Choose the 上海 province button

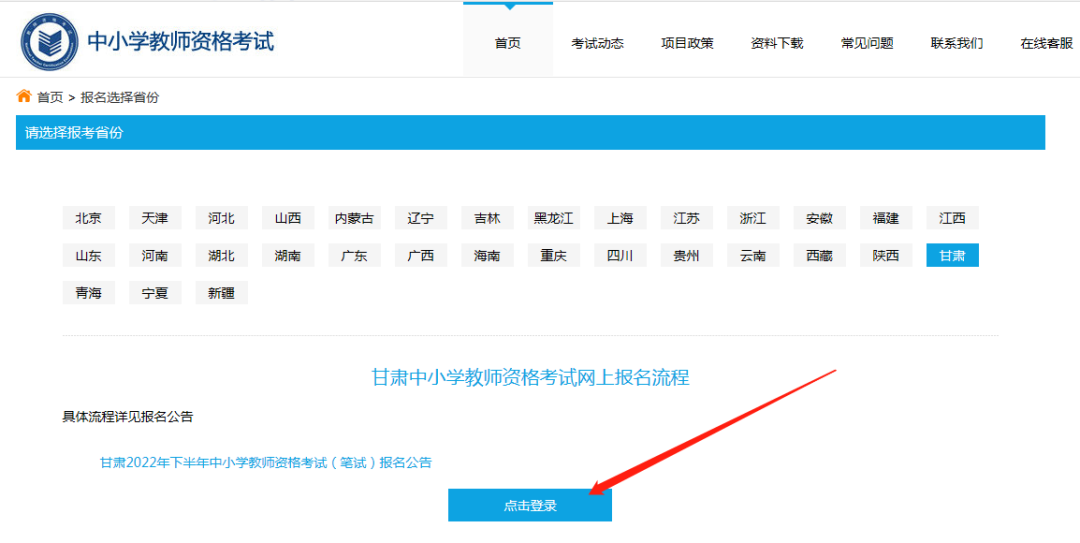[x=620, y=218]
